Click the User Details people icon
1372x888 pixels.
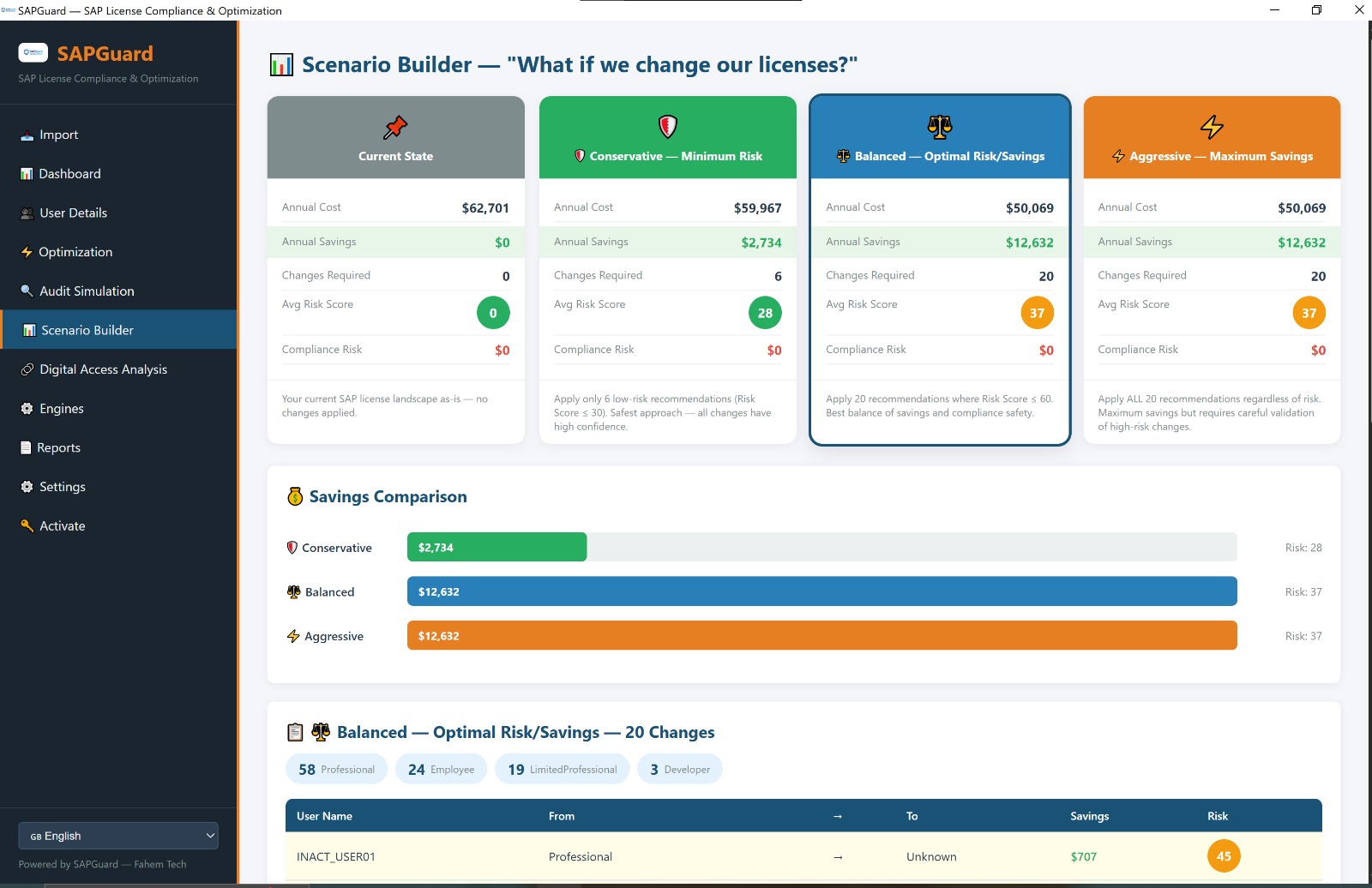27,213
